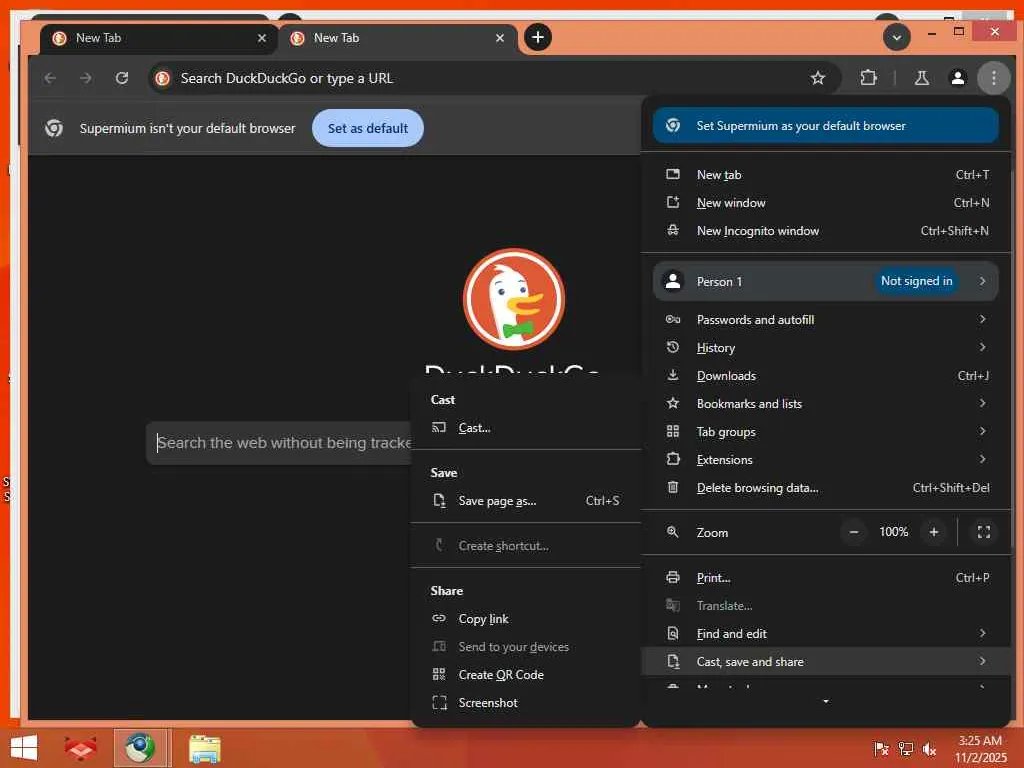Open the red app icon in taskbar
Image resolution: width=1024 pixels, height=768 pixels.
(80, 748)
